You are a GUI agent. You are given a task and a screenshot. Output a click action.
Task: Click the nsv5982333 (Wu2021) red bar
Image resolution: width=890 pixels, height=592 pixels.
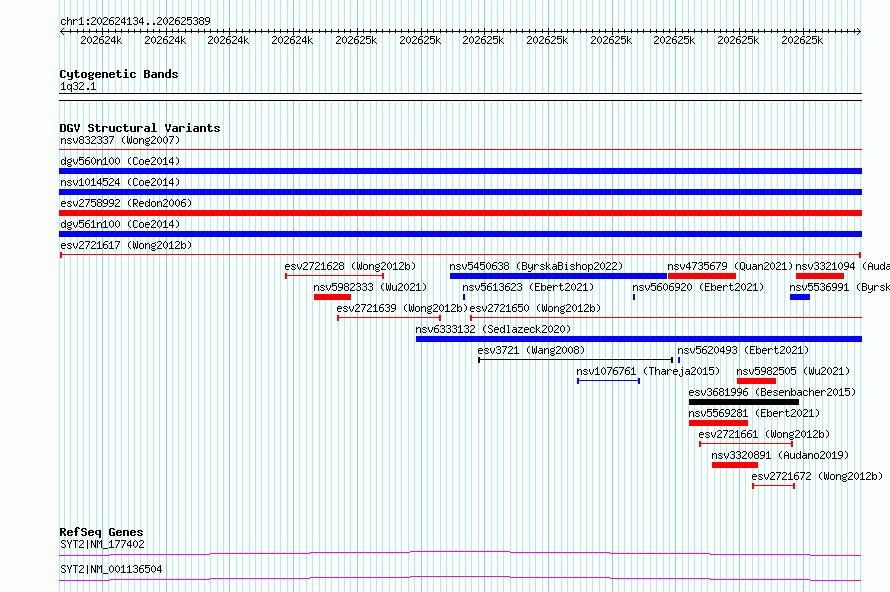[332, 297]
